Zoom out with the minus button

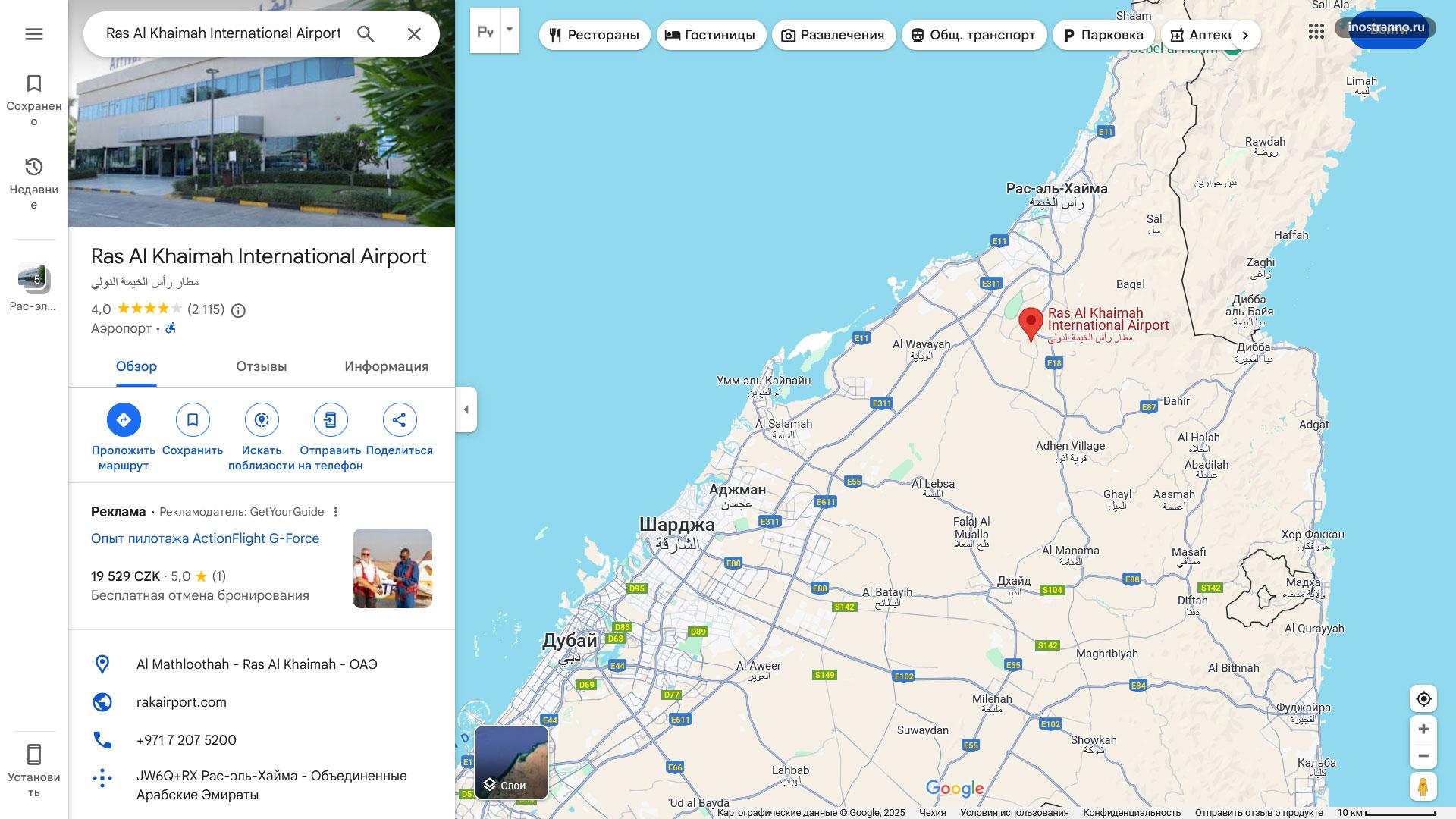1423,755
